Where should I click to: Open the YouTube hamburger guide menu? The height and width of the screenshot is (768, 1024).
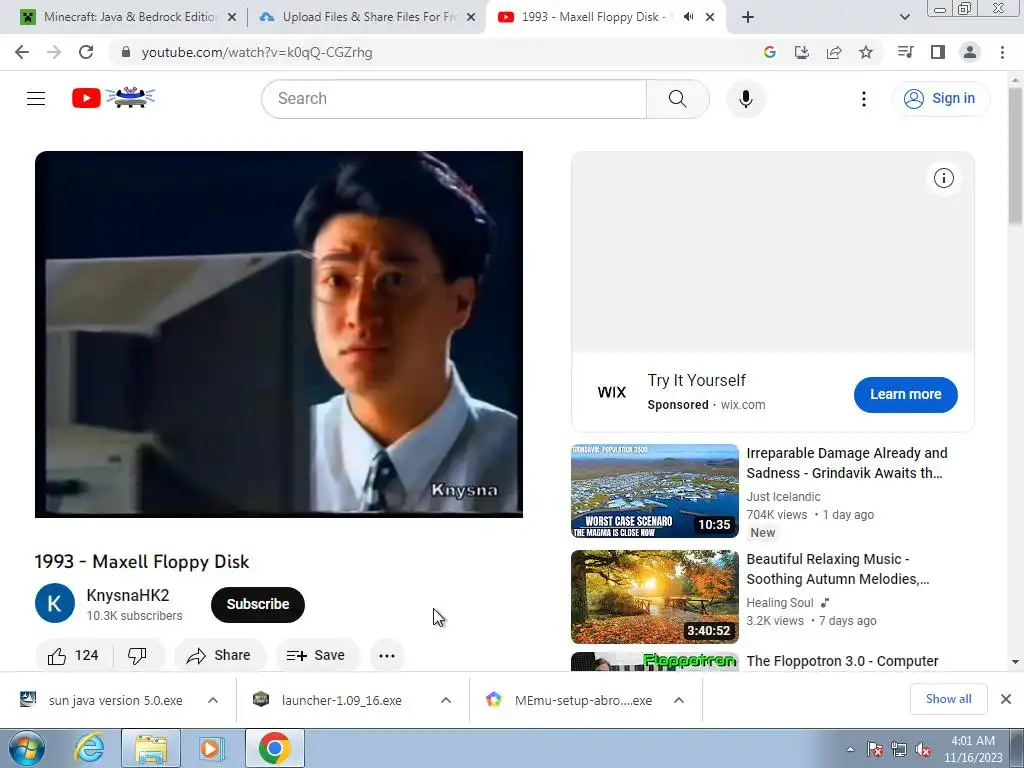(36, 99)
